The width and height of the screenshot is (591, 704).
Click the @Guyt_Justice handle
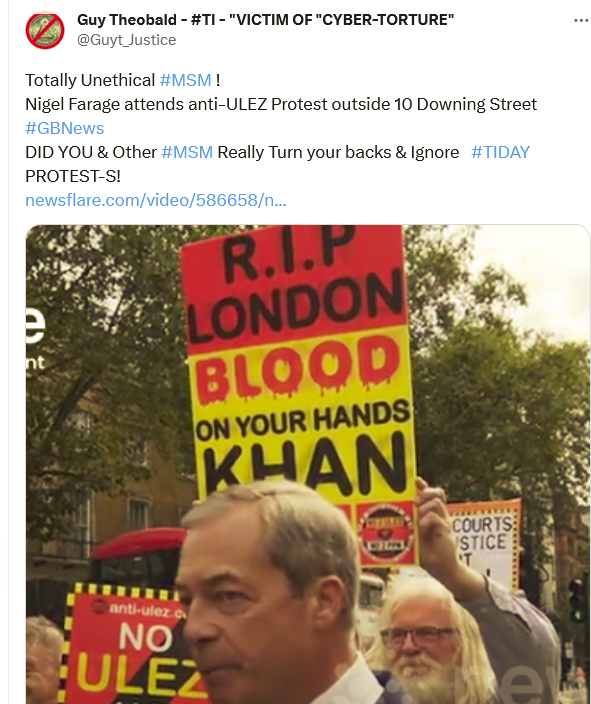pyautogui.click(x=127, y=40)
